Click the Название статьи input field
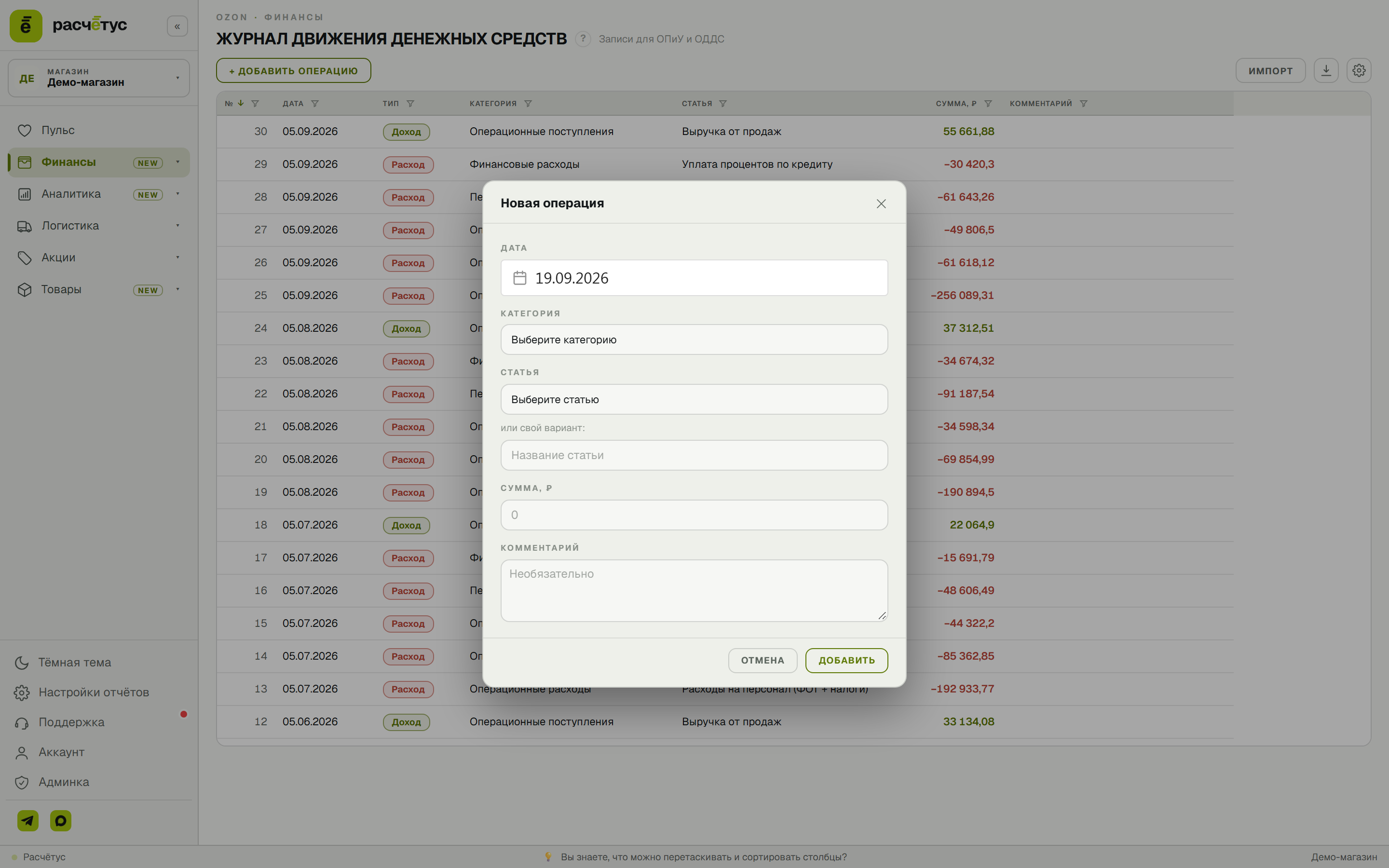This screenshot has height=868, width=1389. coord(694,455)
